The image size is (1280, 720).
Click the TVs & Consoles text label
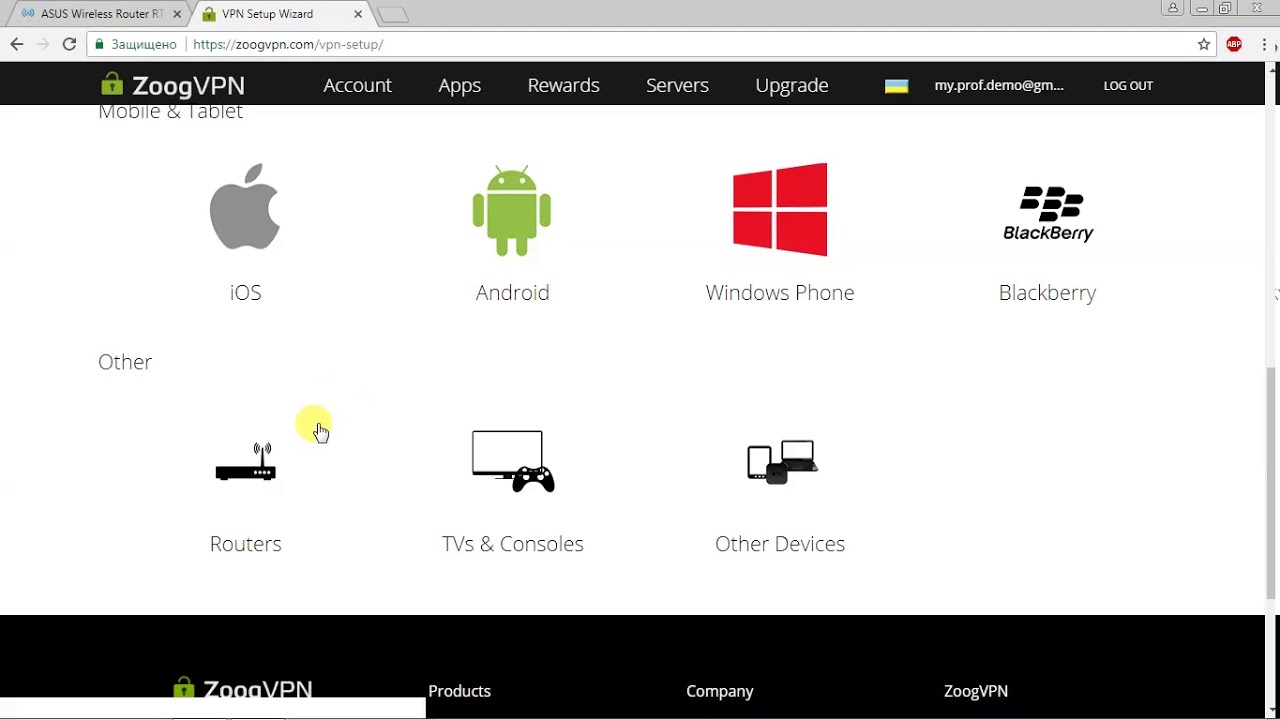tap(513, 543)
